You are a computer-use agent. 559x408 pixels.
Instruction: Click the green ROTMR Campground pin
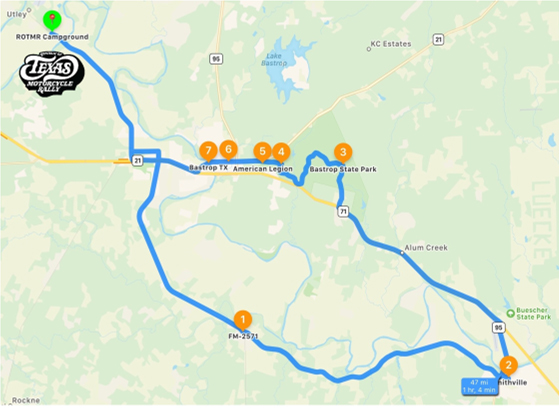point(52,21)
